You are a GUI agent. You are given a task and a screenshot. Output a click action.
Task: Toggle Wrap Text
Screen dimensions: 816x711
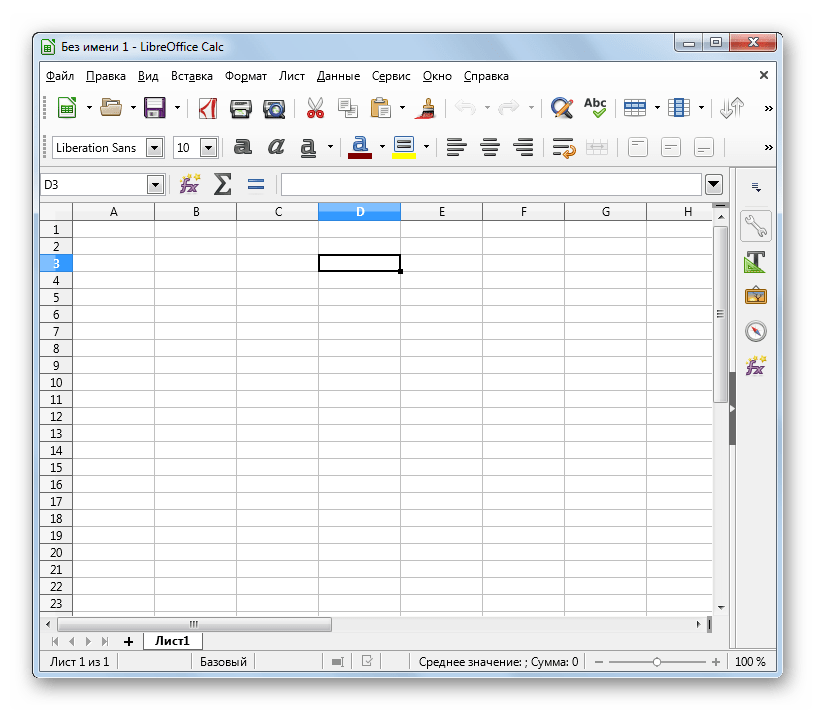tap(564, 148)
